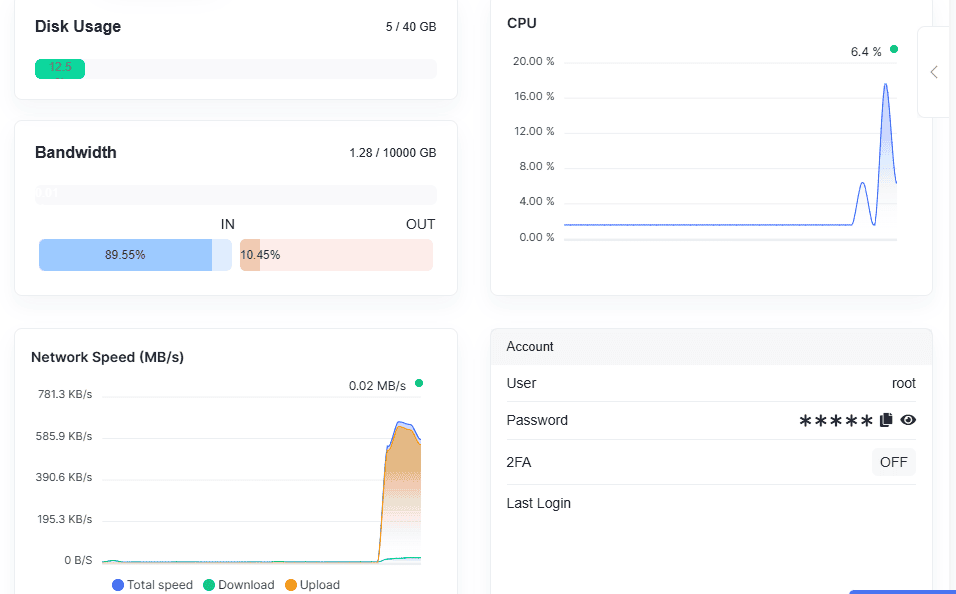Click the 0 B/S axis label
The image size is (956, 594).
coord(79,560)
